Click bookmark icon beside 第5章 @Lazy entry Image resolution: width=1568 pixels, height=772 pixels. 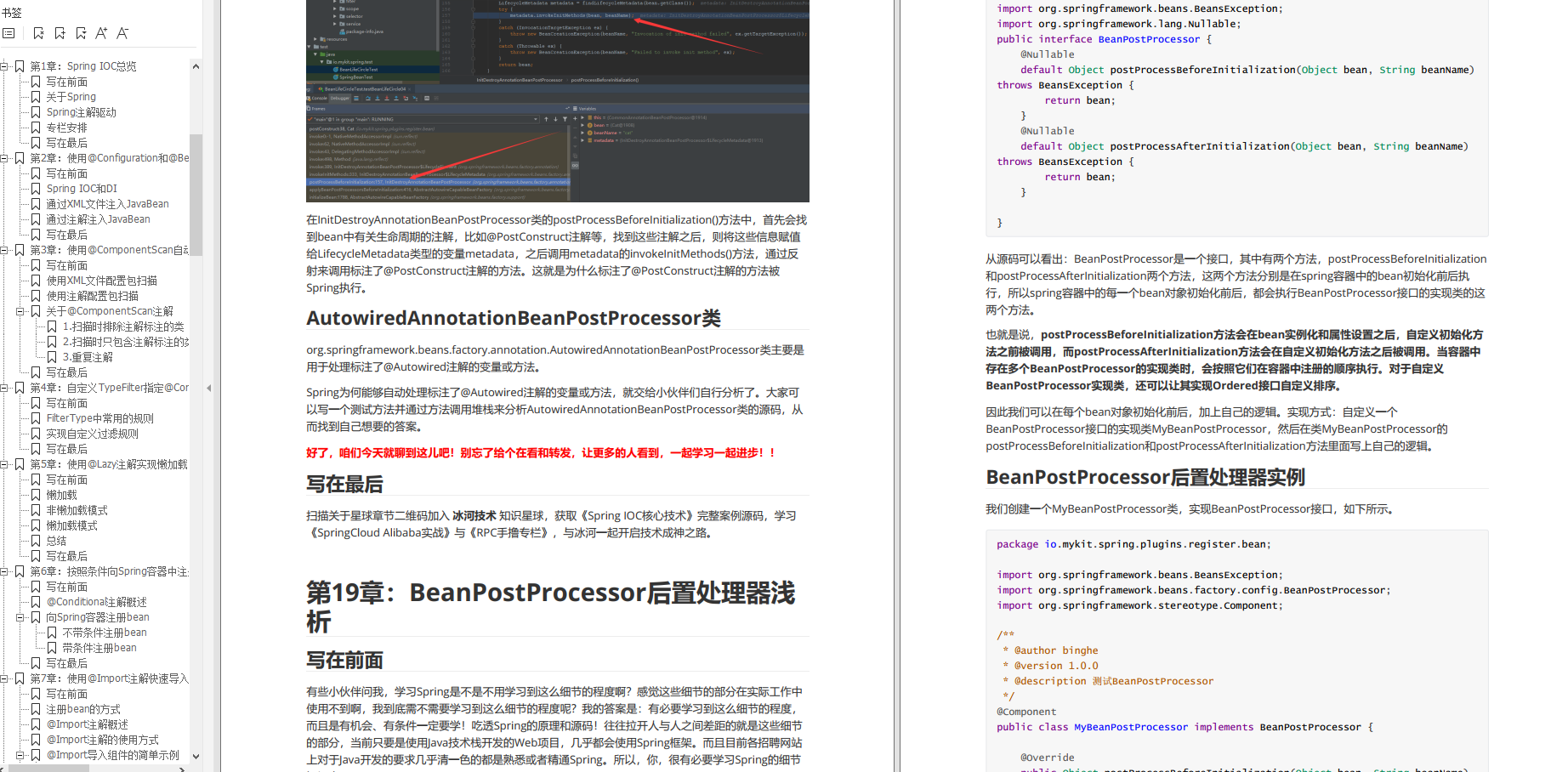pos(20,464)
